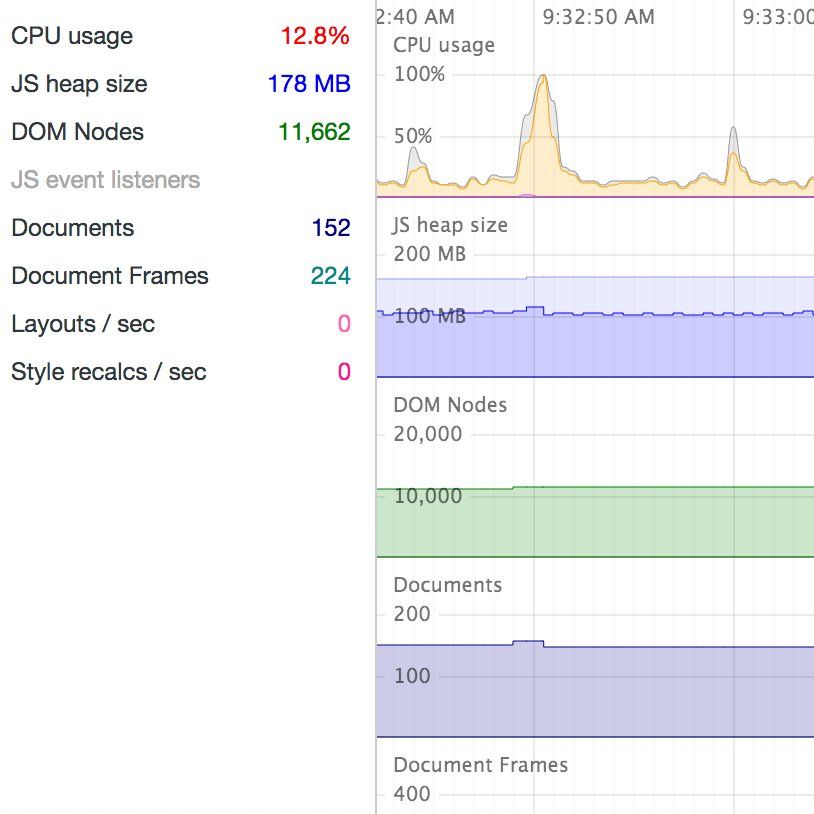This screenshot has height=814, width=814.
Task: Click the 50% axis label in CPU chart
Action: (x=413, y=137)
